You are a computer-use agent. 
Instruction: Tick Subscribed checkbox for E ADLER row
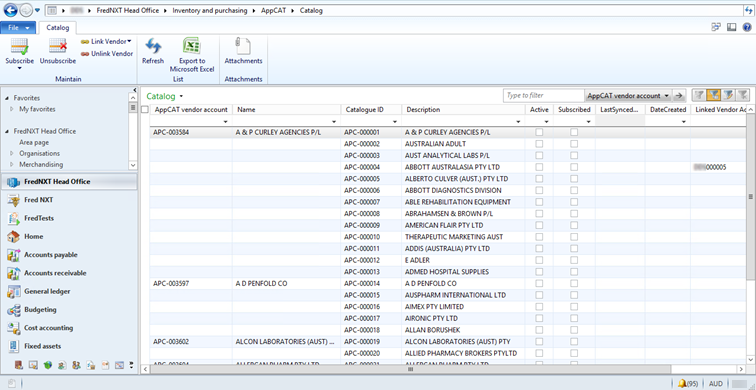point(574,260)
